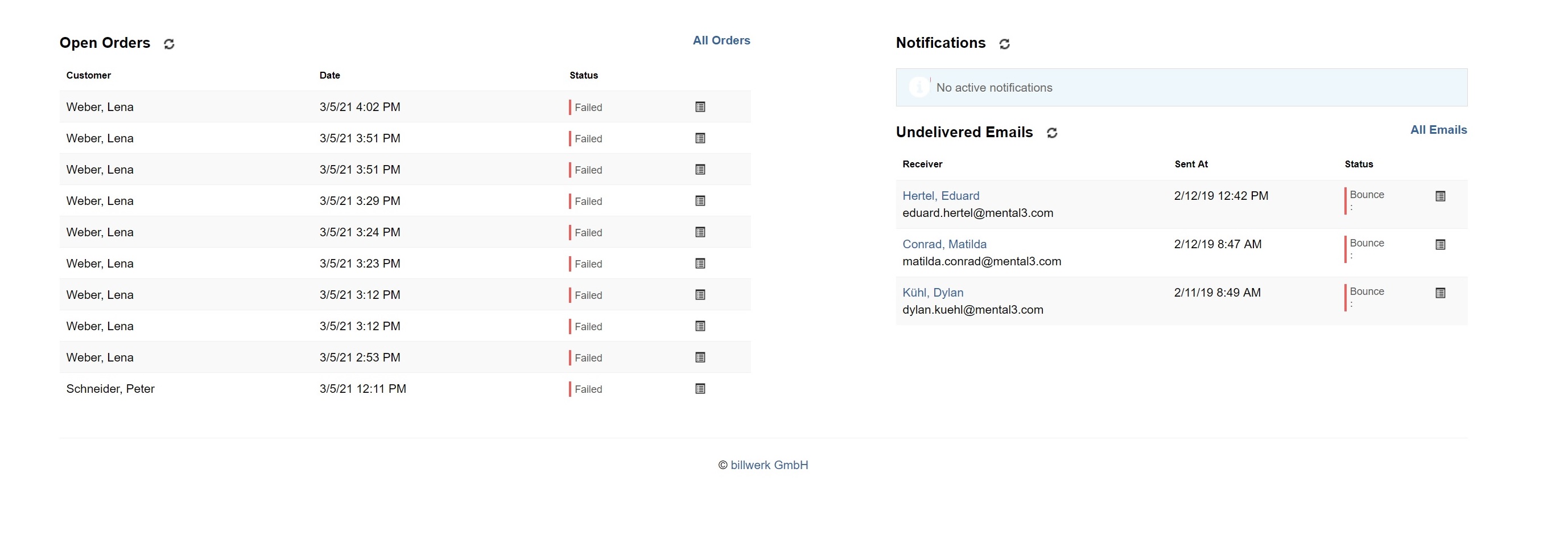
Task: Open details icon for Hertel, Eduard email
Action: (x=1440, y=196)
